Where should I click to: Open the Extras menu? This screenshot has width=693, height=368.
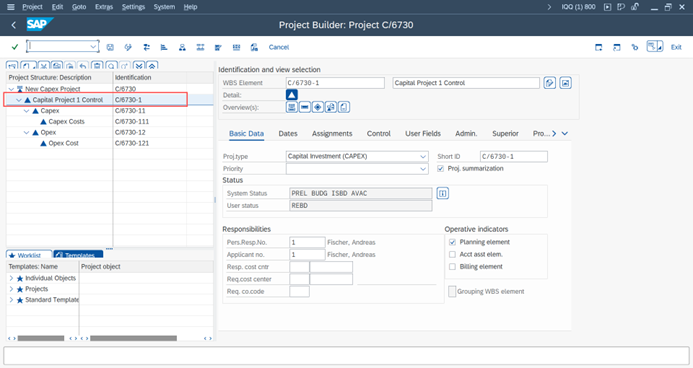point(104,7)
